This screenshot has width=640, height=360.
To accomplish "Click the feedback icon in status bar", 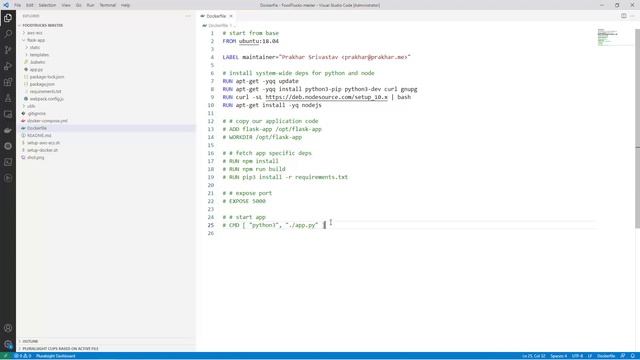I will pos(623,356).
